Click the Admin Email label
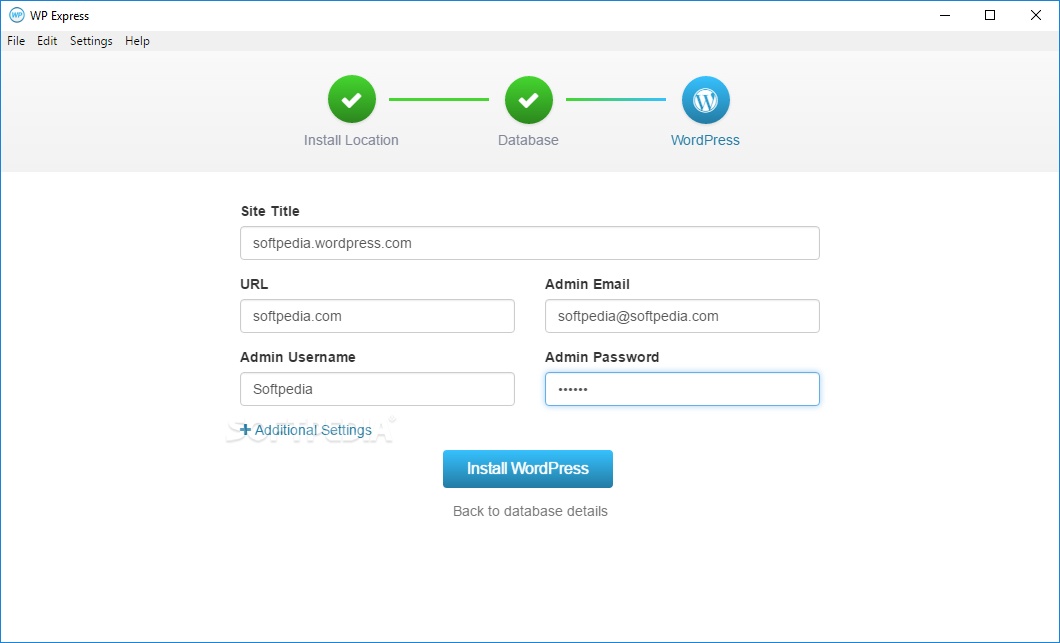The width and height of the screenshot is (1060, 643). 587,284
